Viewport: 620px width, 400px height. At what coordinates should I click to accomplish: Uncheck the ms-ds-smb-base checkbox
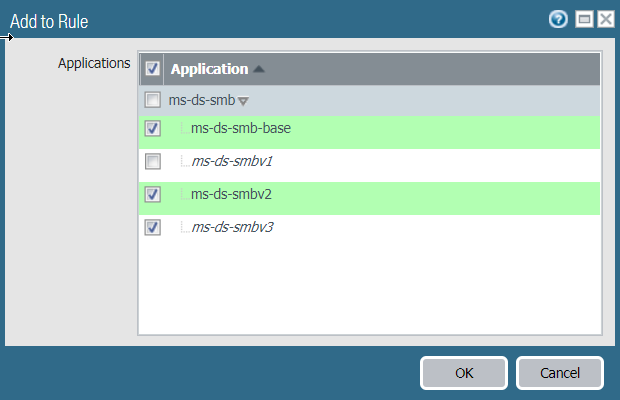[x=153, y=129]
